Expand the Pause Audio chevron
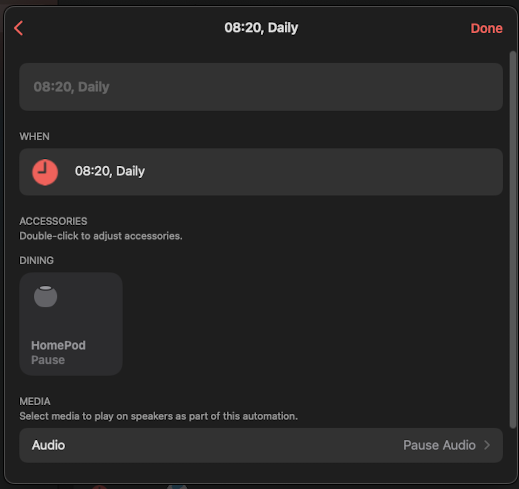Viewport: 519px width, 489px height. click(x=487, y=445)
